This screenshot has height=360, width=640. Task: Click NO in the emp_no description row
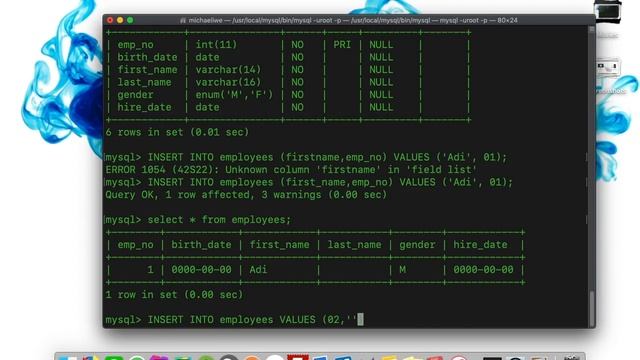[x=297, y=45]
